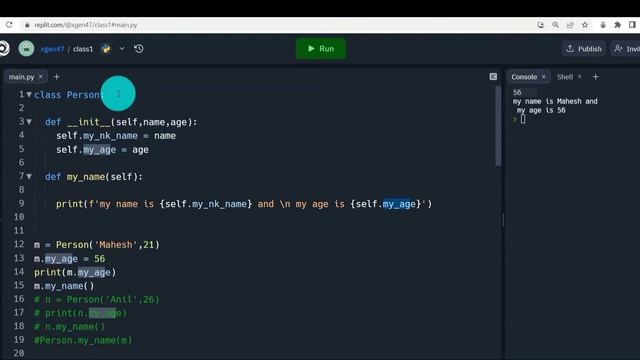This screenshot has height=360, width=640.
Task: Open browser zoom magnifier icon
Action: pos(556,25)
